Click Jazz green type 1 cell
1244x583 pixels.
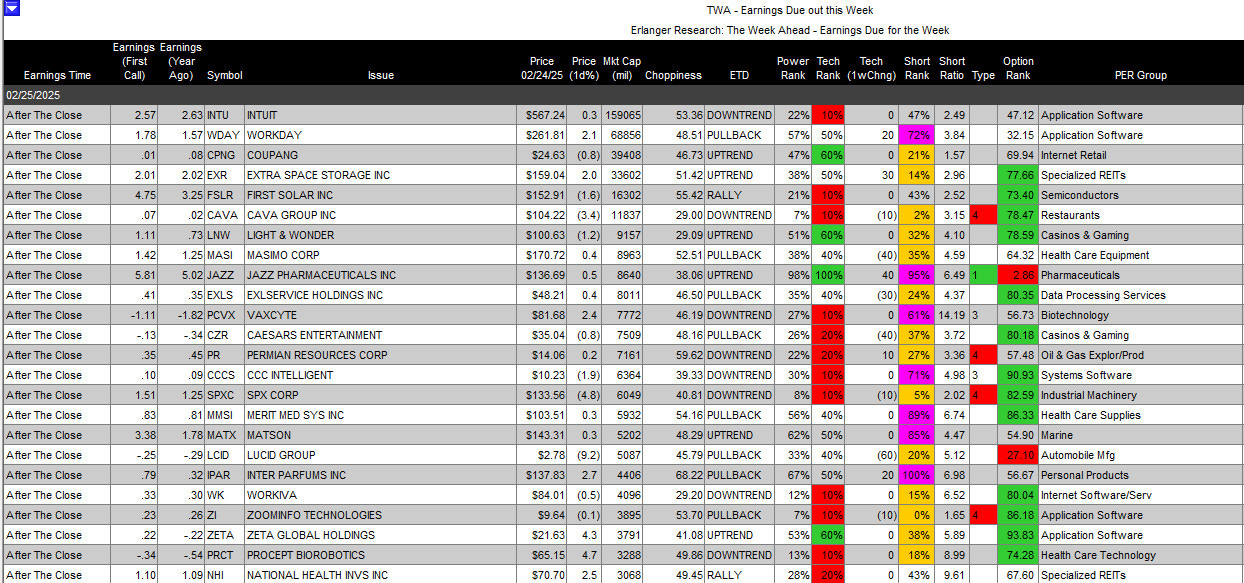click(x=983, y=275)
